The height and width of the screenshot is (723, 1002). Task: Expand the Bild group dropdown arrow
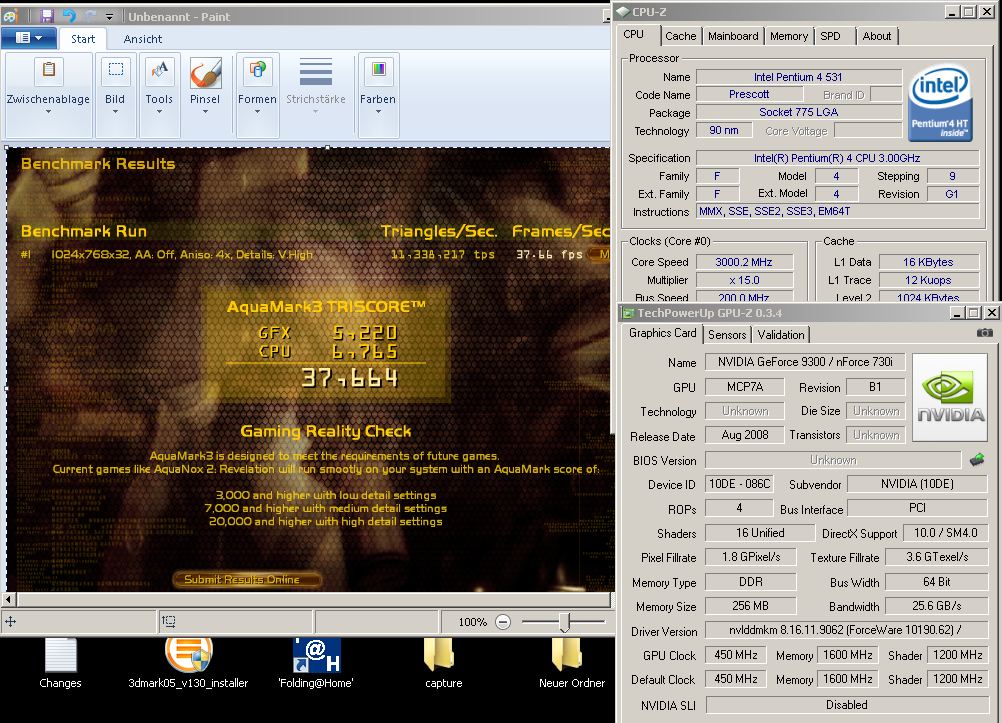click(x=116, y=112)
